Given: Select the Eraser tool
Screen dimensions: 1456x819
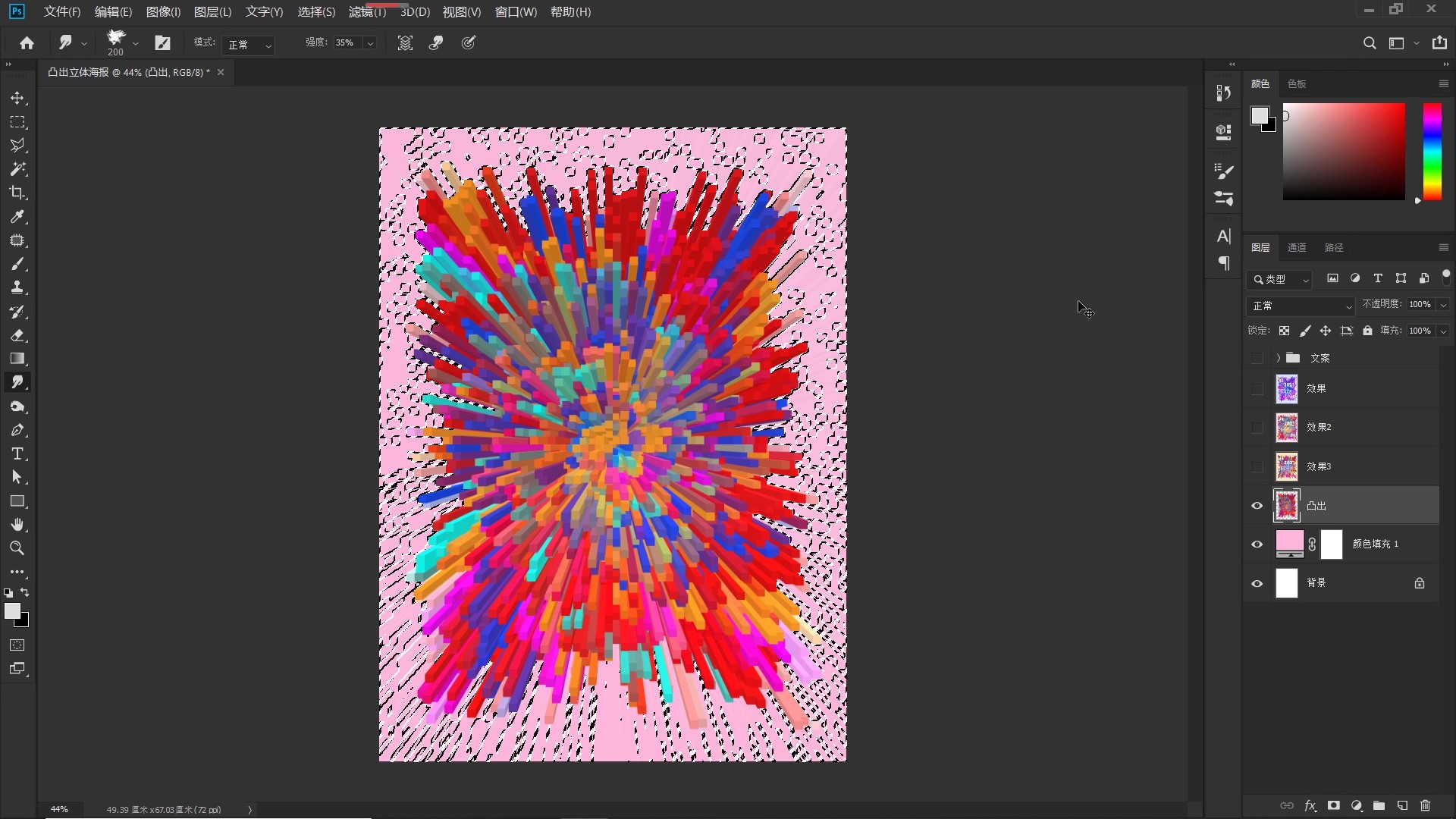Looking at the screenshot, I should pyautogui.click(x=17, y=335).
